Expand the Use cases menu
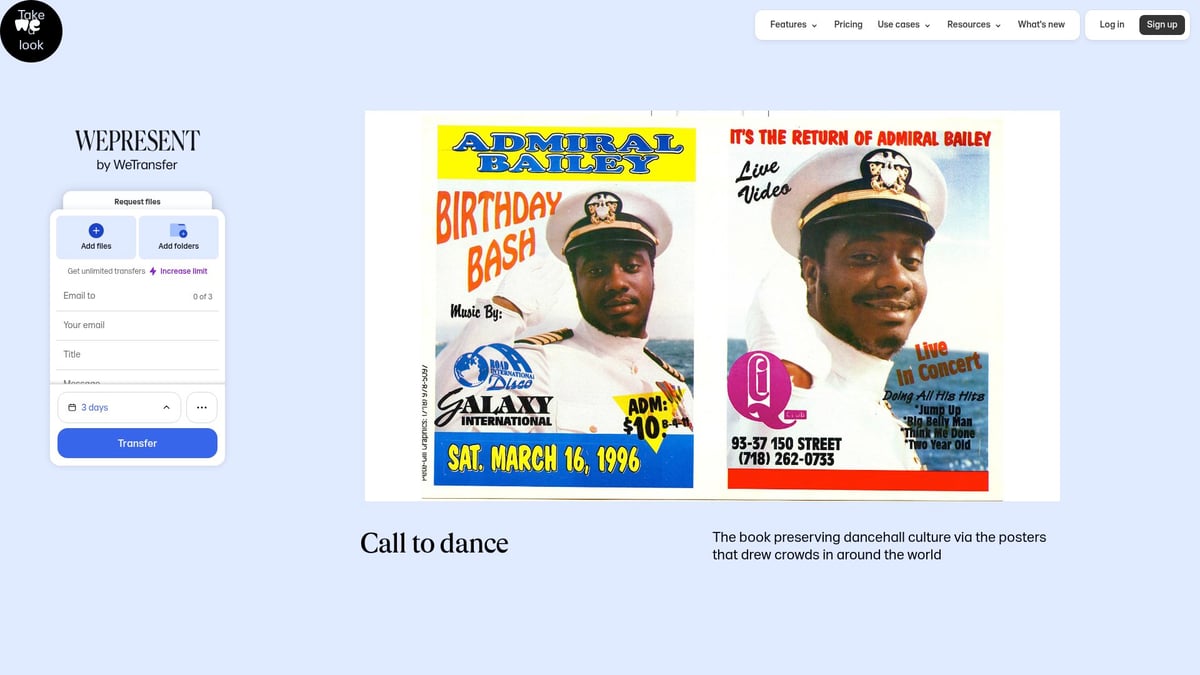Viewport: 1200px width, 675px height. [904, 25]
